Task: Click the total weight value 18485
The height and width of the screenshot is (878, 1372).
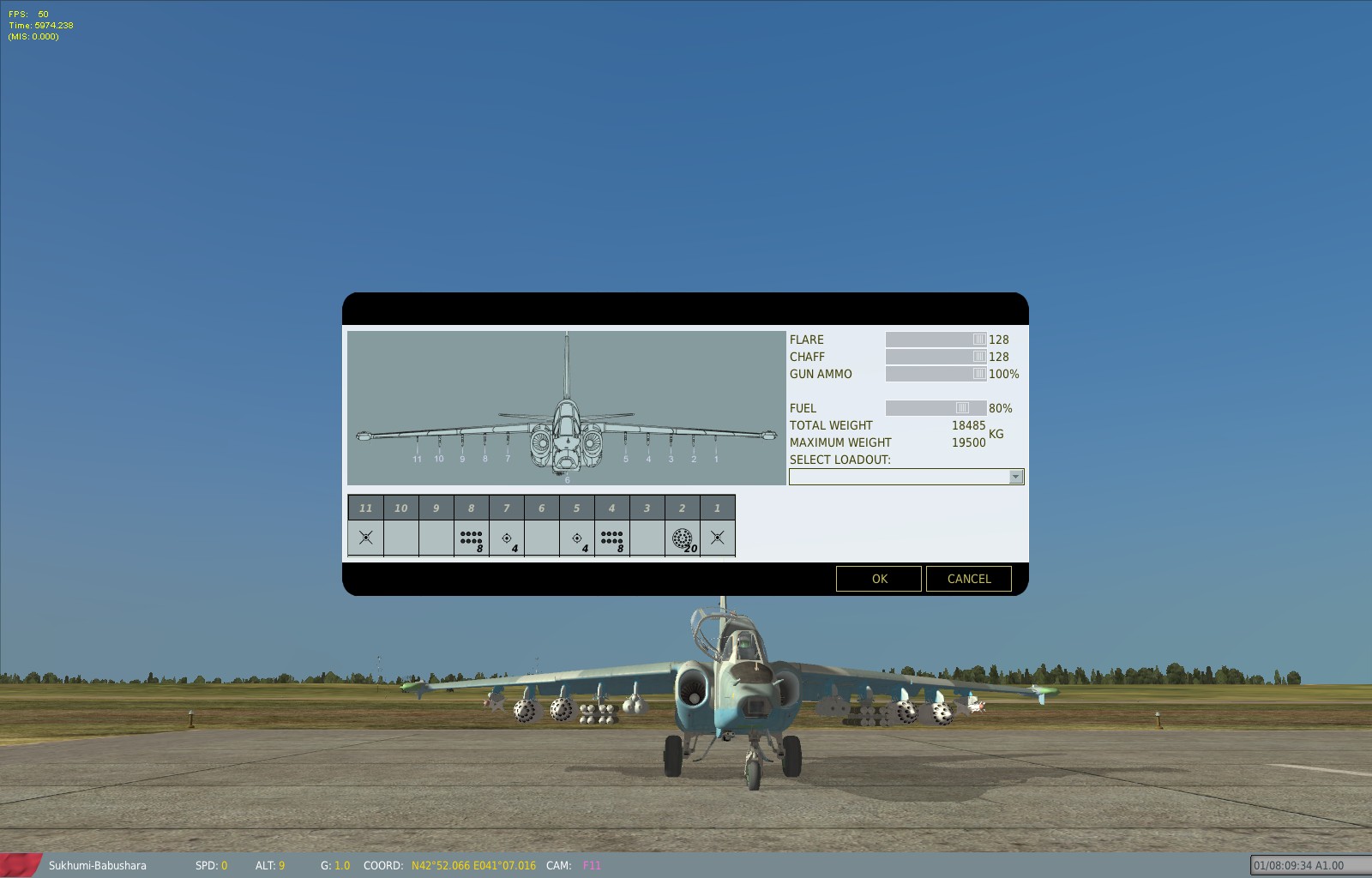Action: click(x=968, y=425)
